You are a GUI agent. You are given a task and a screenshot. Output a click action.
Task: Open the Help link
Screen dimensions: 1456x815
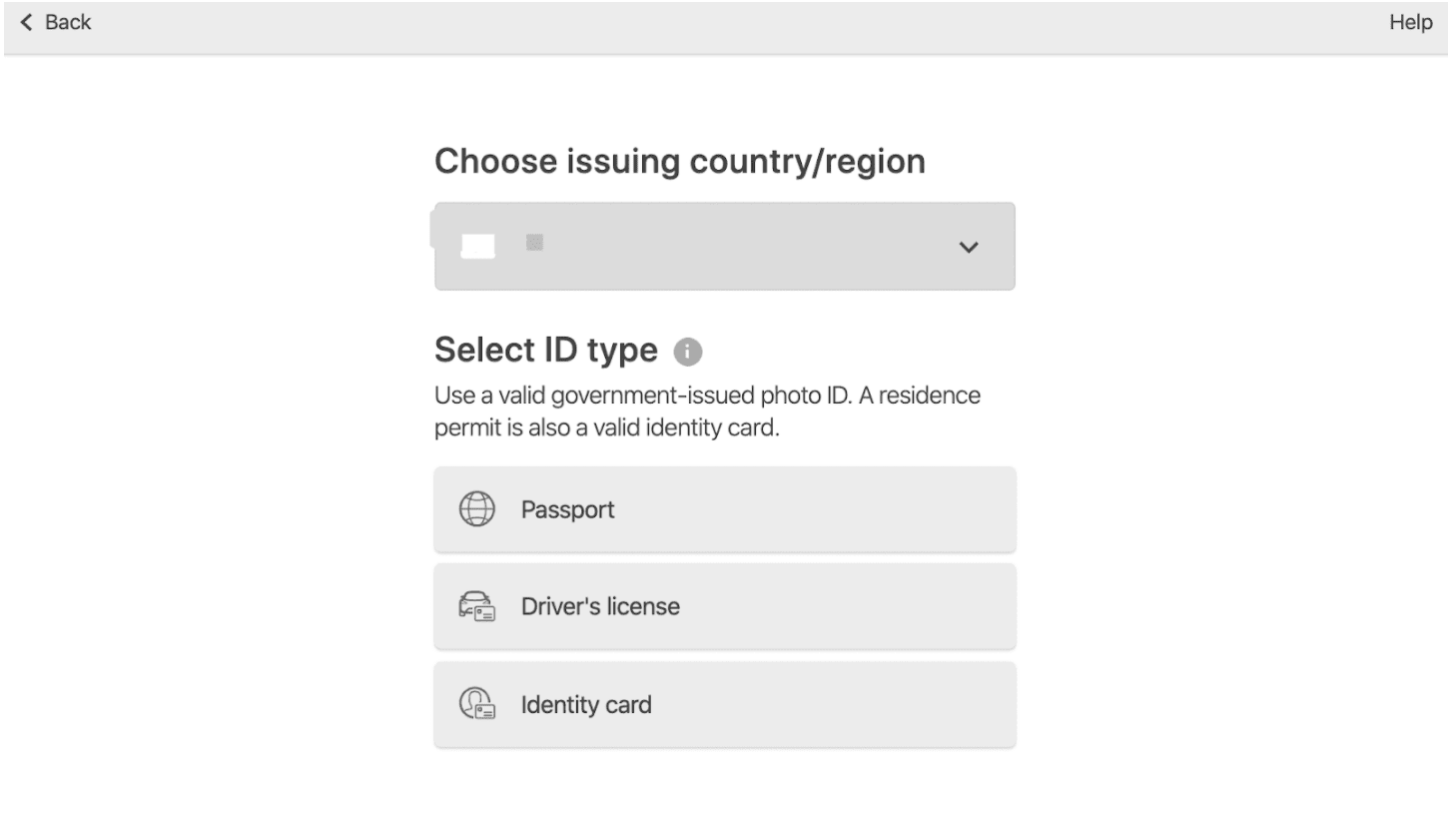click(x=1410, y=22)
